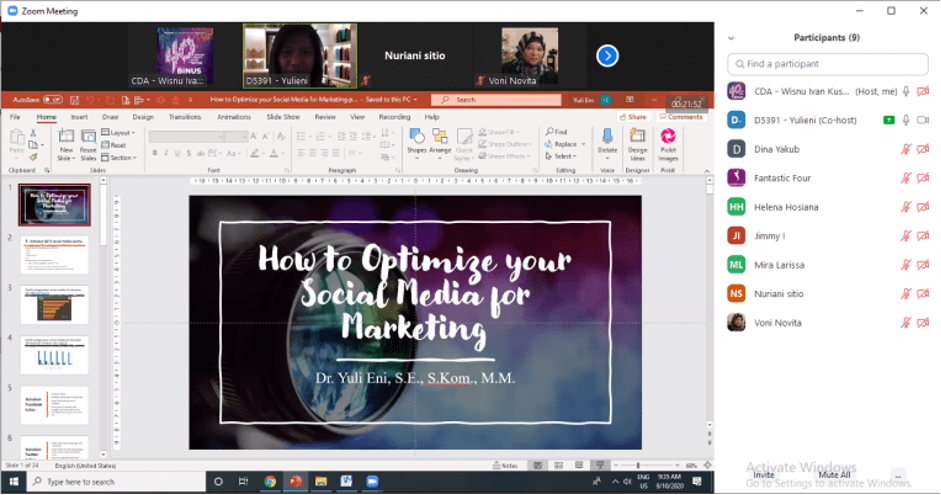Click the Find a participant field
The height and width of the screenshot is (495, 941).
pos(828,64)
